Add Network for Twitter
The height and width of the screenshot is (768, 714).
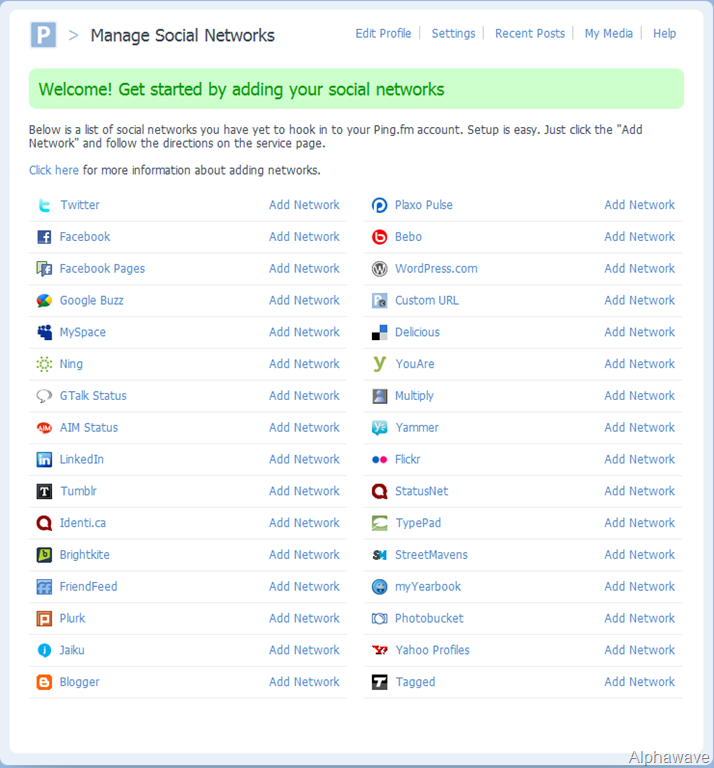coord(304,205)
